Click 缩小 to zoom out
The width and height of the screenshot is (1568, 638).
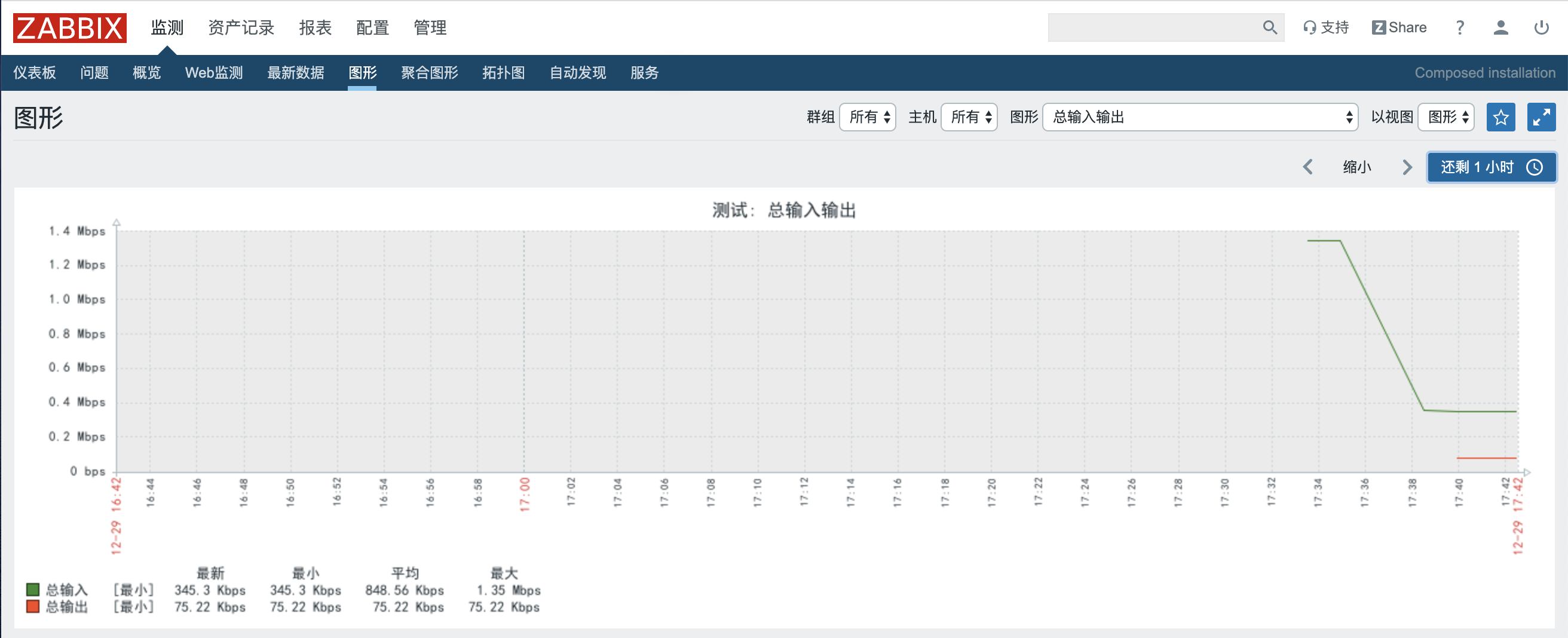[x=1357, y=167]
